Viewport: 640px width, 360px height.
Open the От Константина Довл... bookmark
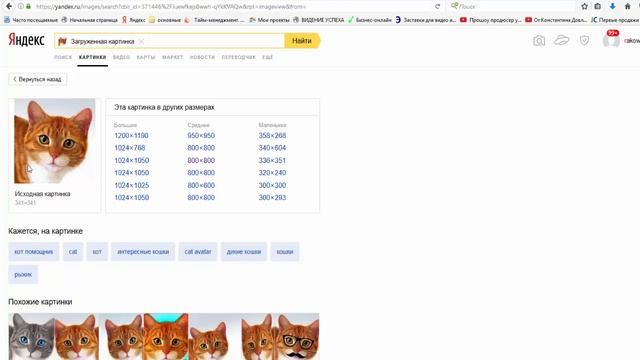pos(556,20)
